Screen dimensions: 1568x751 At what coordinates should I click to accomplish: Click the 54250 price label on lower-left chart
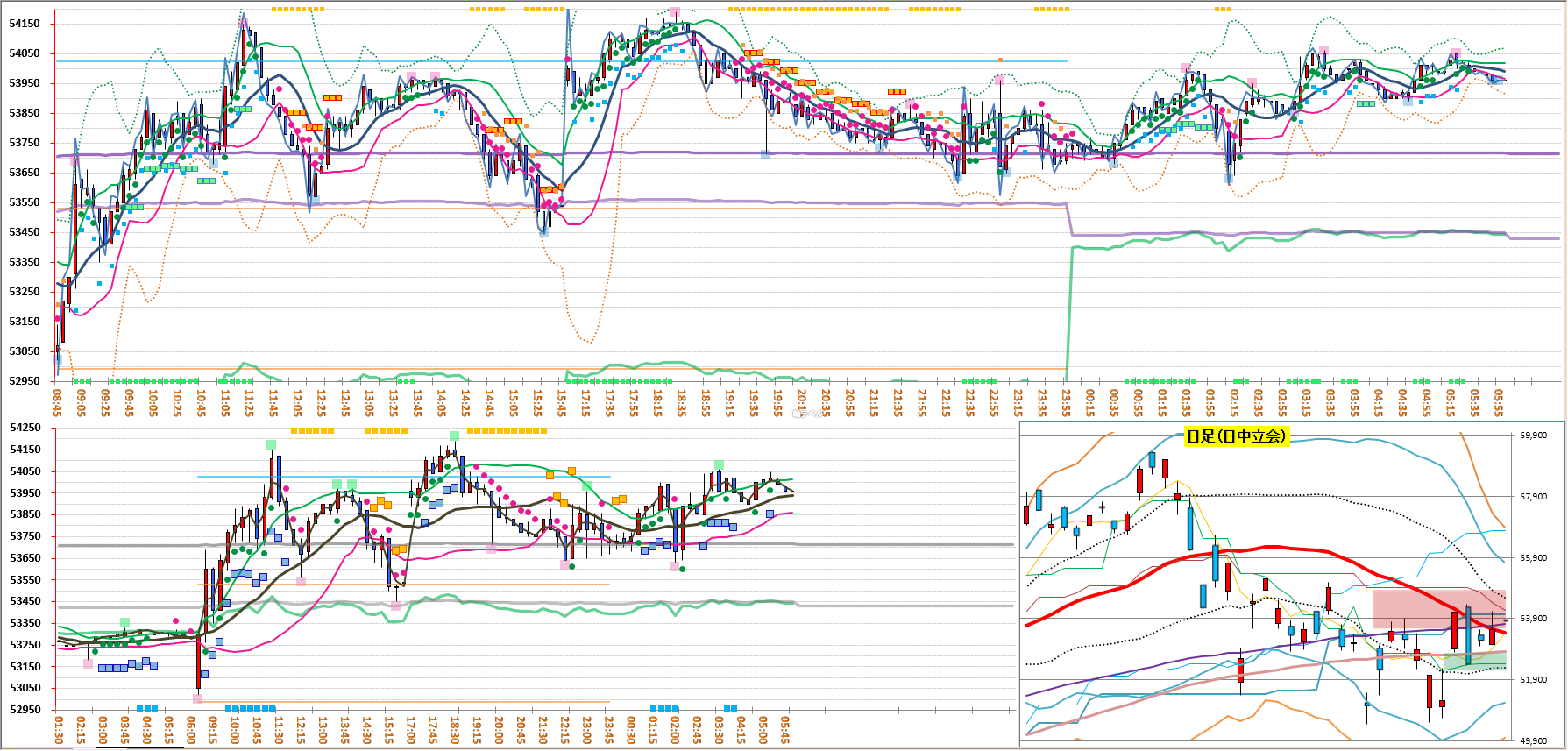(x=25, y=428)
